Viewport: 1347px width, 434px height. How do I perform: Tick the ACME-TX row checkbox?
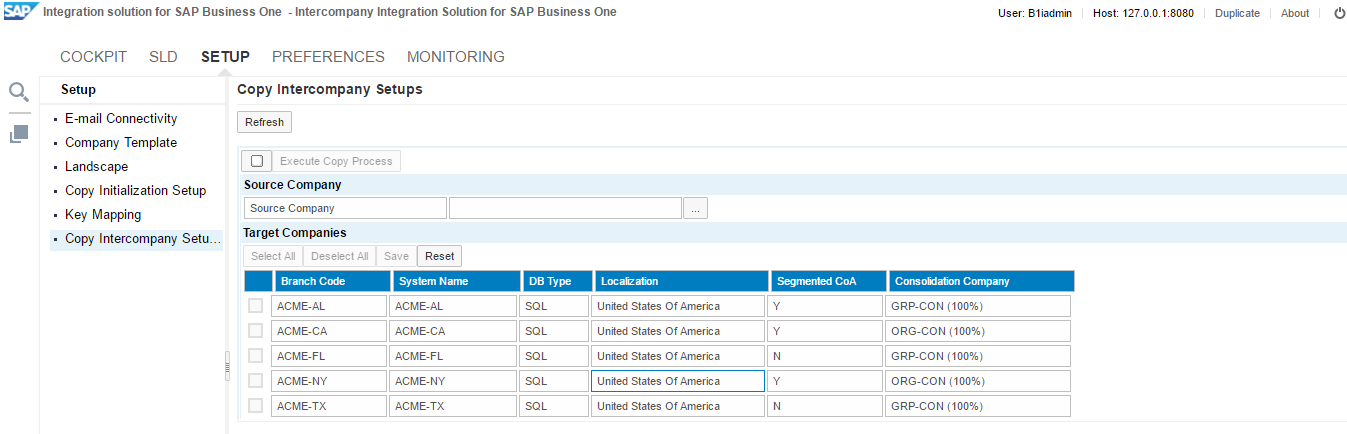click(x=256, y=406)
